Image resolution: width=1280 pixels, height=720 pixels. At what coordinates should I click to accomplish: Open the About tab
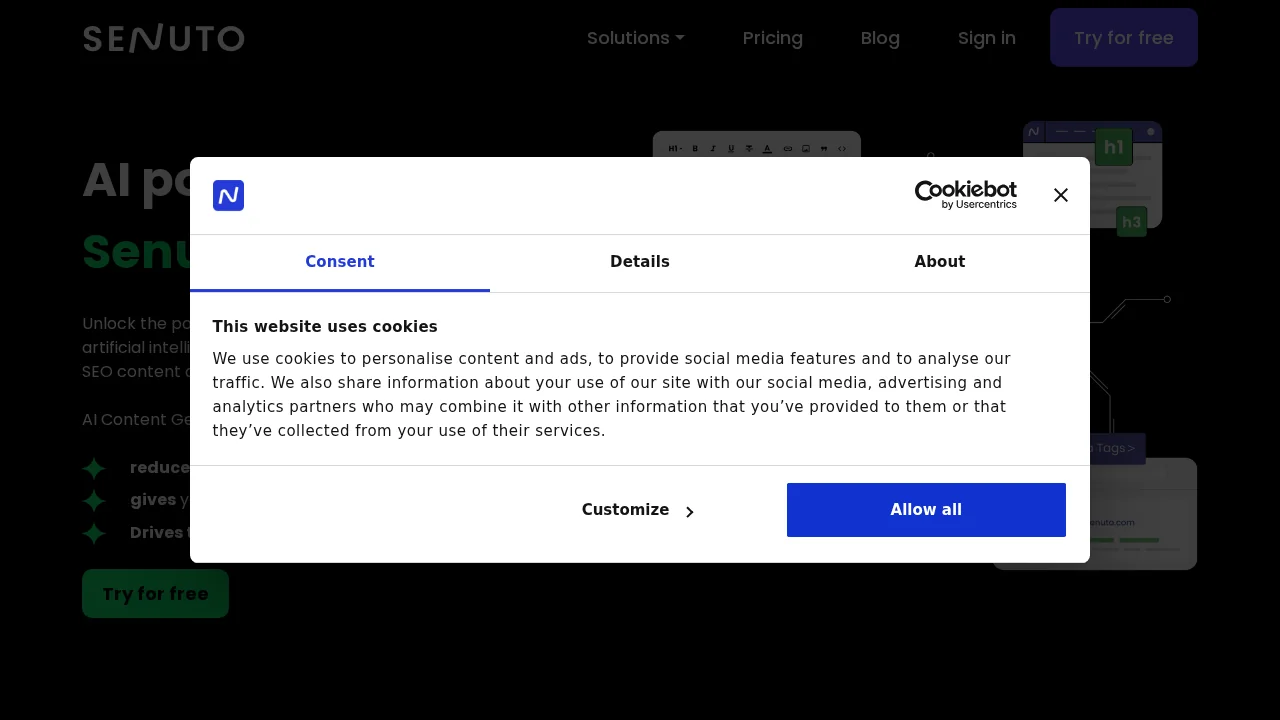[939, 262]
